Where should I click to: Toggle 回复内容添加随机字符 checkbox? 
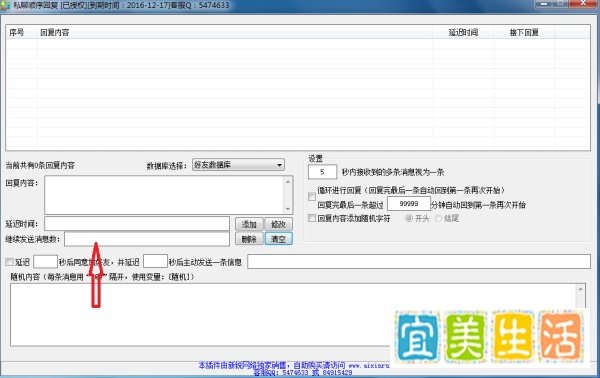click(x=312, y=218)
